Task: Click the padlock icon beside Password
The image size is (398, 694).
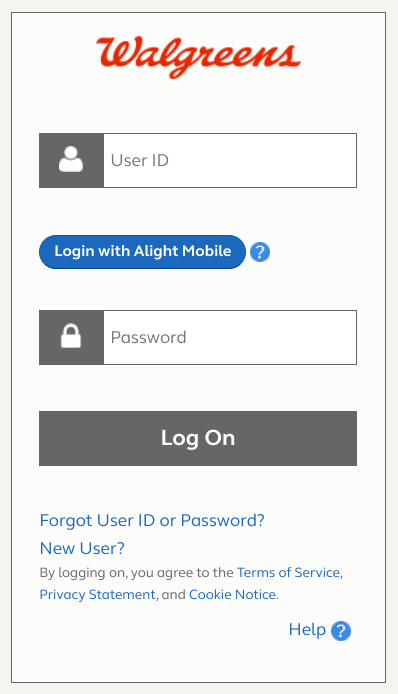Action: (x=71, y=336)
